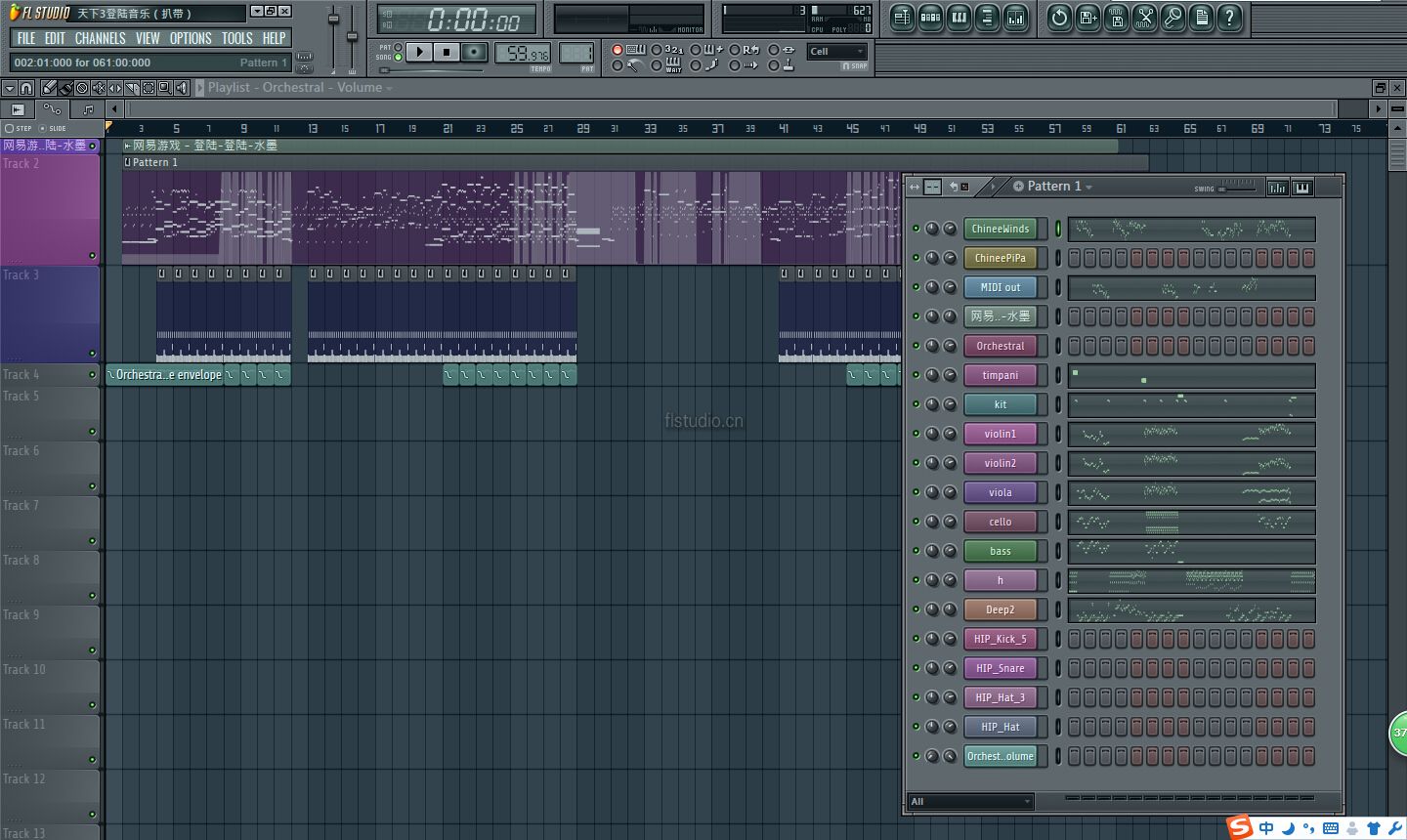
Task: Select the violin1 channel button
Action: point(1001,434)
